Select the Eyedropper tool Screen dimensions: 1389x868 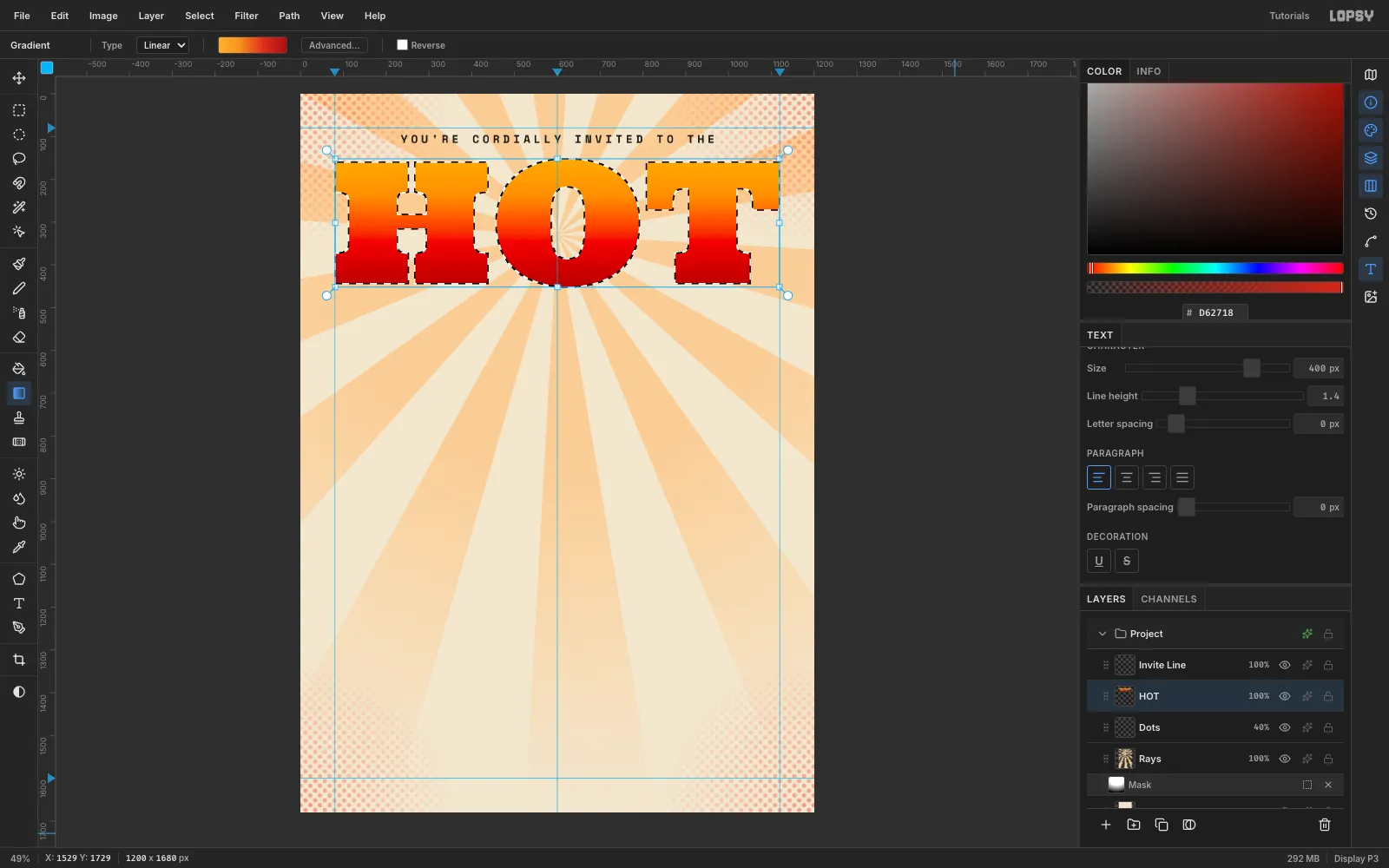tap(19, 547)
